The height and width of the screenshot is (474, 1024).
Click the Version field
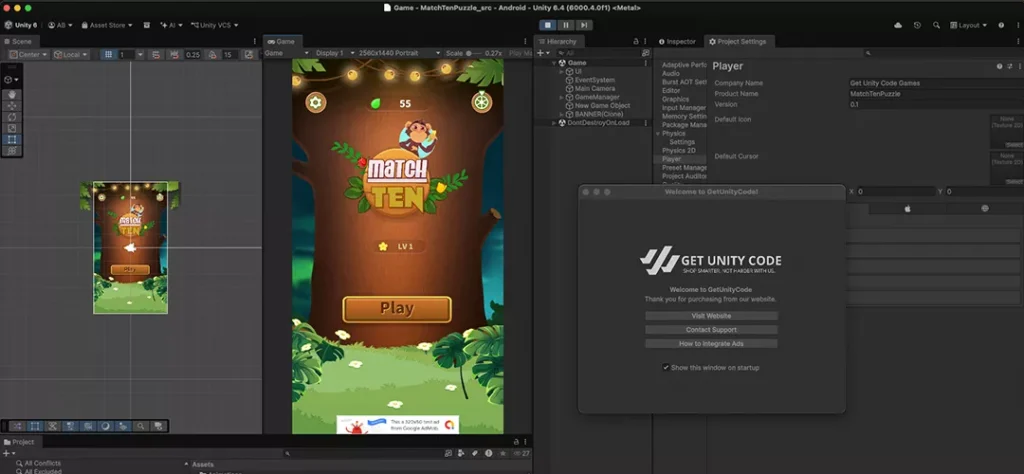coord(936,104)
